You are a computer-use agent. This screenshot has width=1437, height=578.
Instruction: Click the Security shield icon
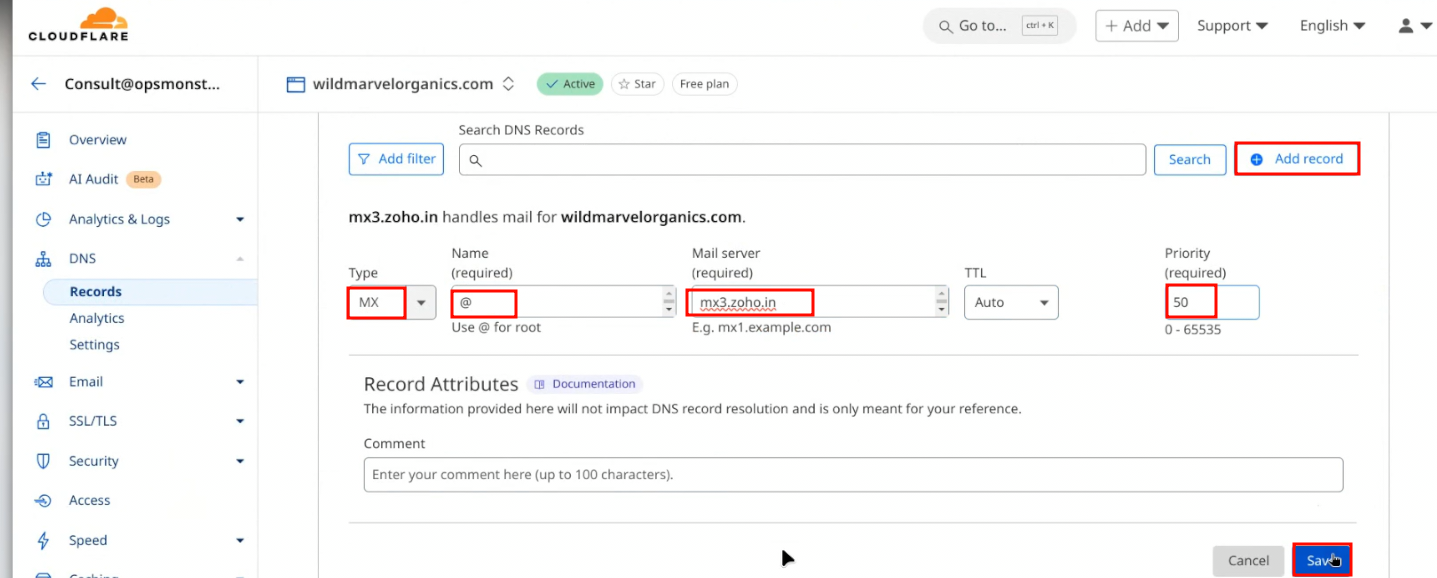(43, 461)
